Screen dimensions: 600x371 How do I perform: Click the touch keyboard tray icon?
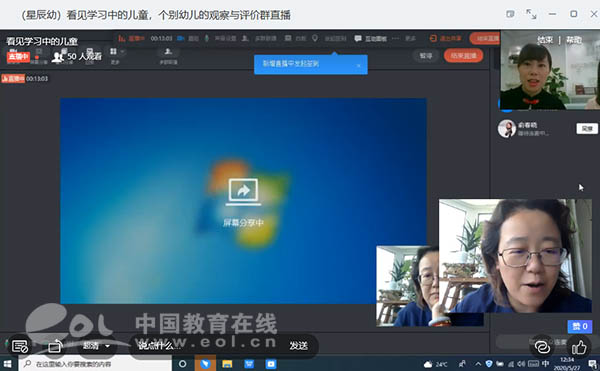tap(533, 364)
